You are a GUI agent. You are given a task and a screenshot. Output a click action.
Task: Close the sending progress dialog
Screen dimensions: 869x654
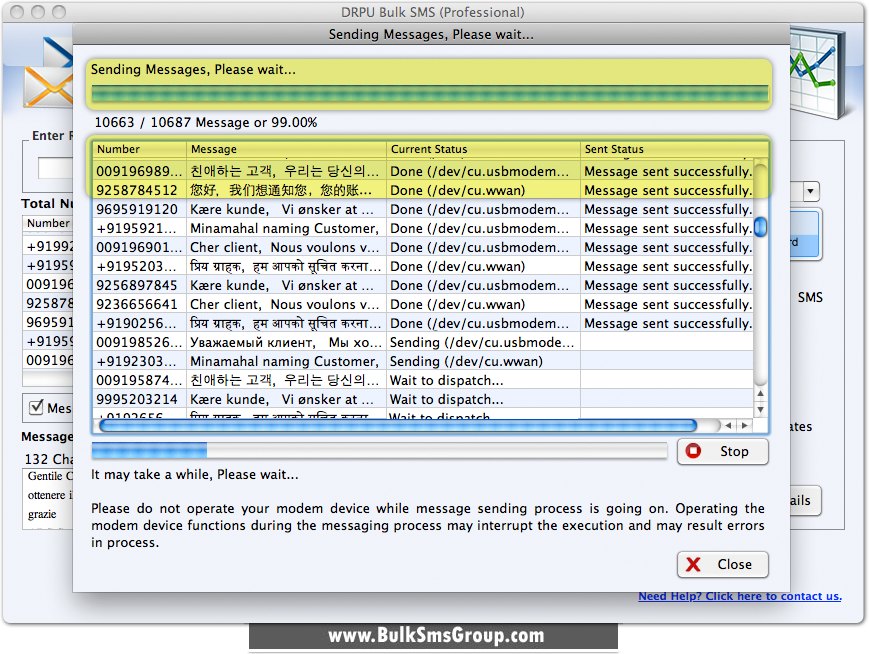(722, 565)
